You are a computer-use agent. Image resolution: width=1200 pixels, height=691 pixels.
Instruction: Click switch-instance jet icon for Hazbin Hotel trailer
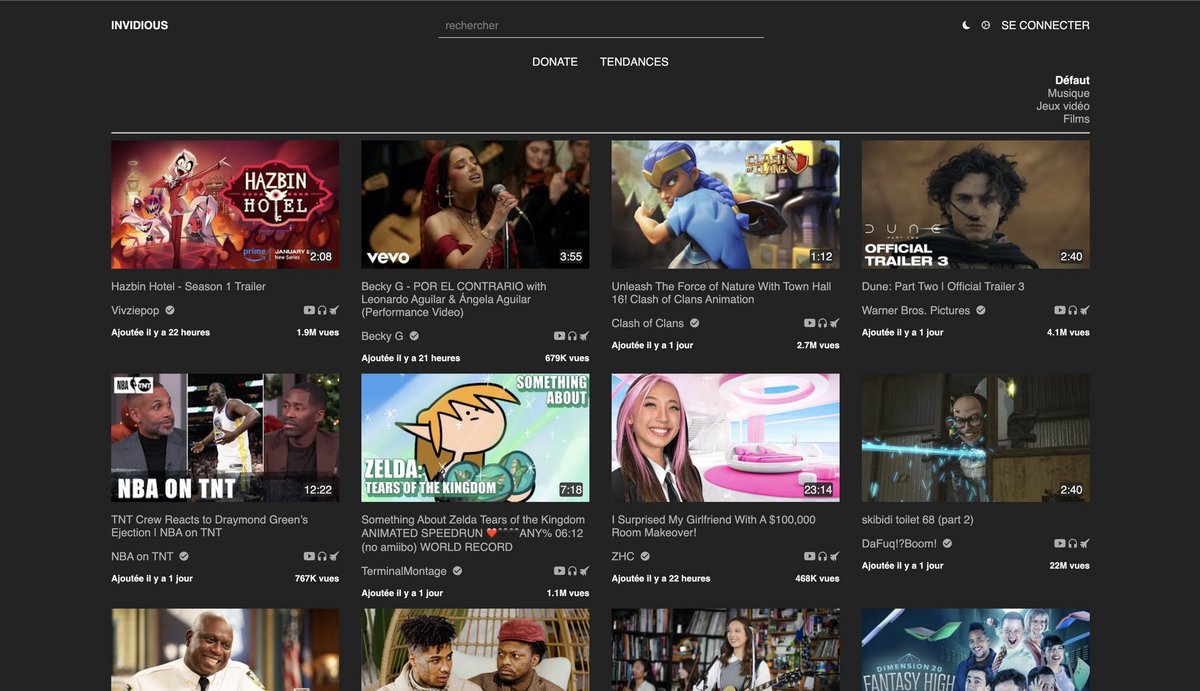334,311
